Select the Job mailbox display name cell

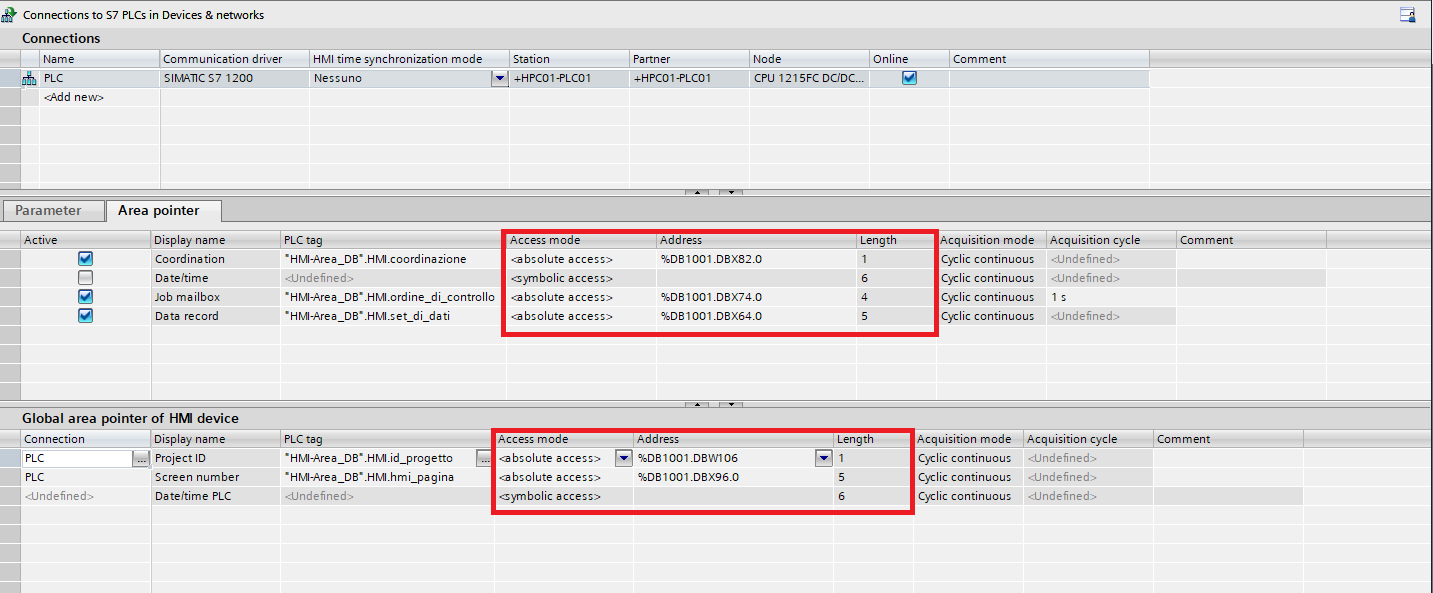pyautogui.click(x=216, y=297)
